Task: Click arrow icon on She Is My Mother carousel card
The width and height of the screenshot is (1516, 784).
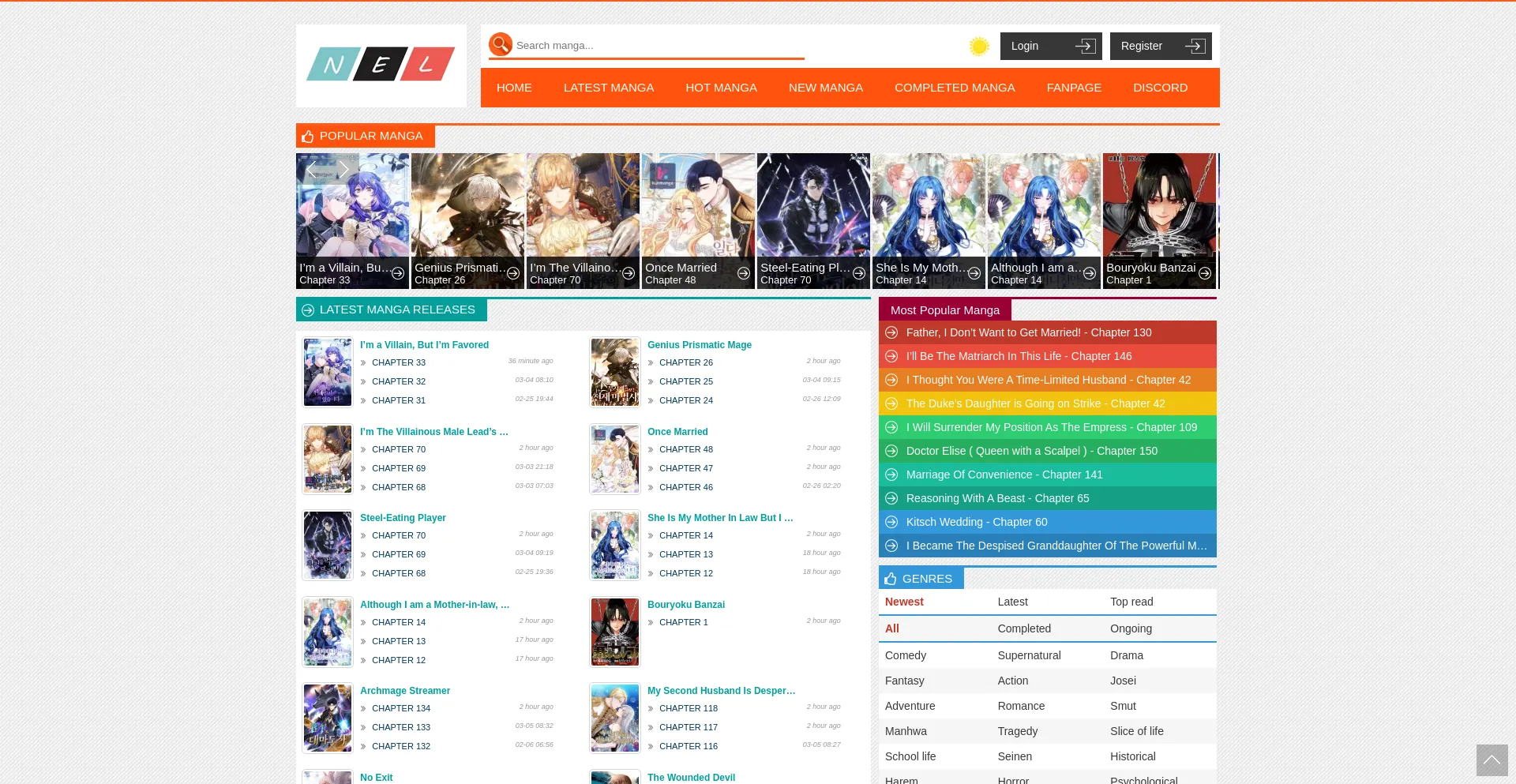Action: [974, 273]
